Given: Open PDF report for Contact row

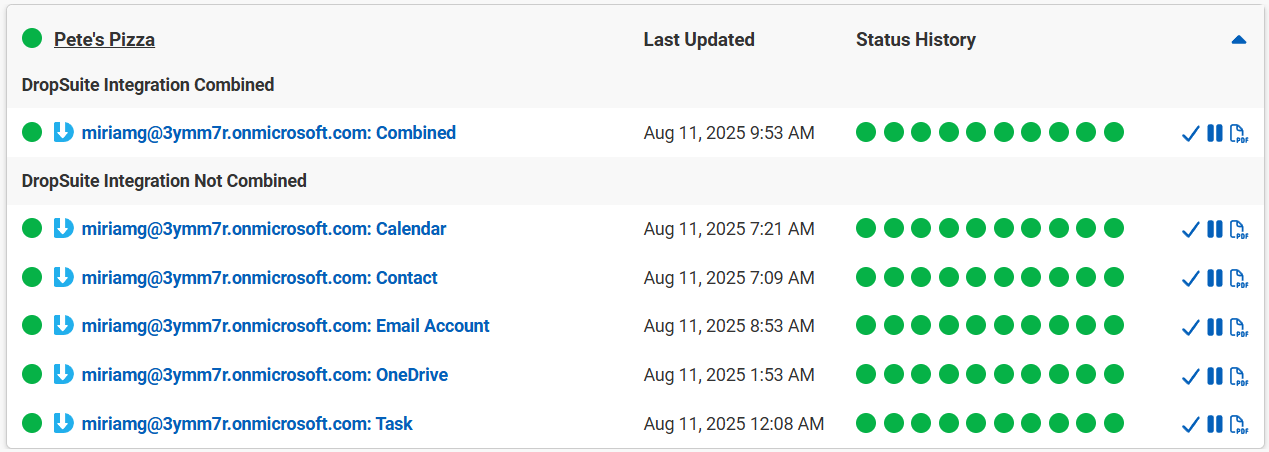Looking at the screenshot, I should (1239, 278).
